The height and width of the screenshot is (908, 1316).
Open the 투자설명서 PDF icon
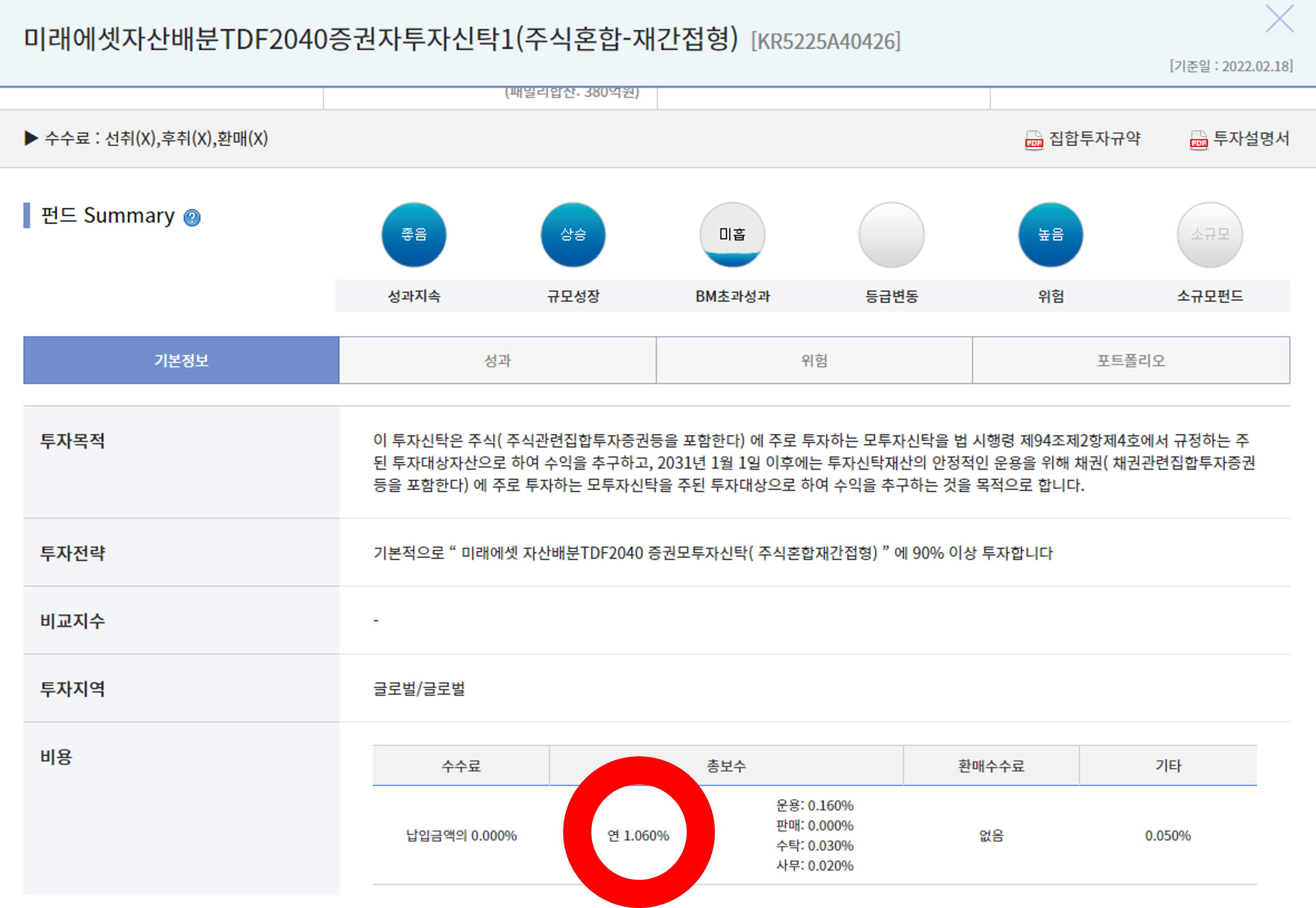point(1198,140)
